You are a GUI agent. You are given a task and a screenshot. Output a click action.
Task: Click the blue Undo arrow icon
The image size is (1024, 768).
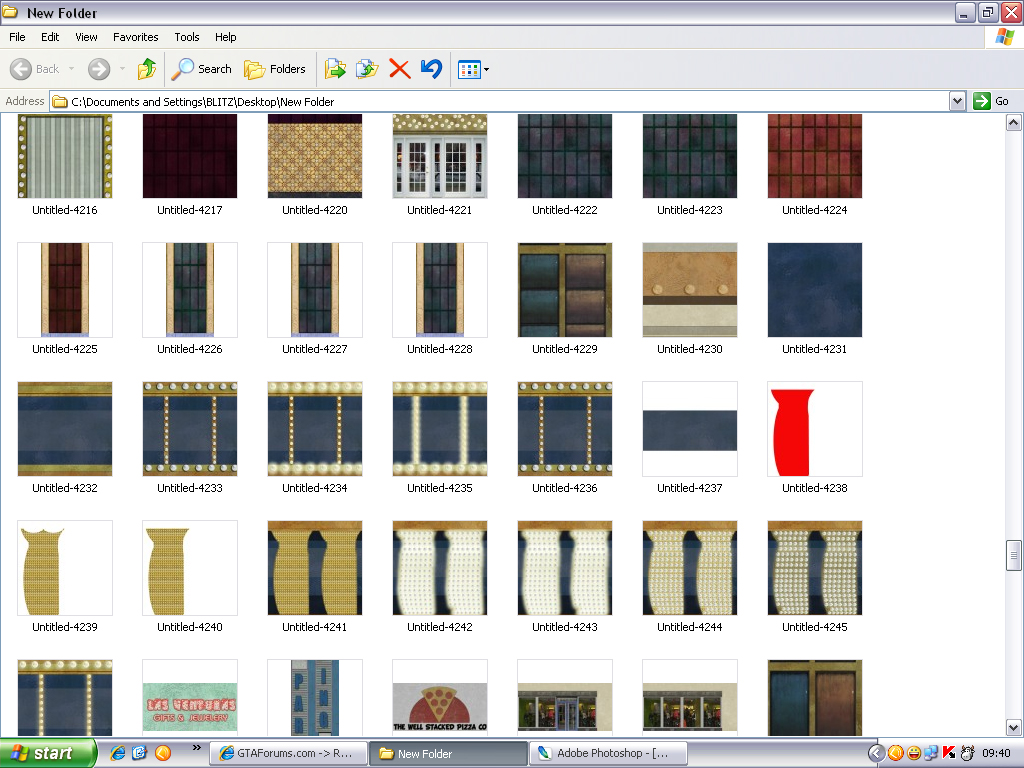431,69
